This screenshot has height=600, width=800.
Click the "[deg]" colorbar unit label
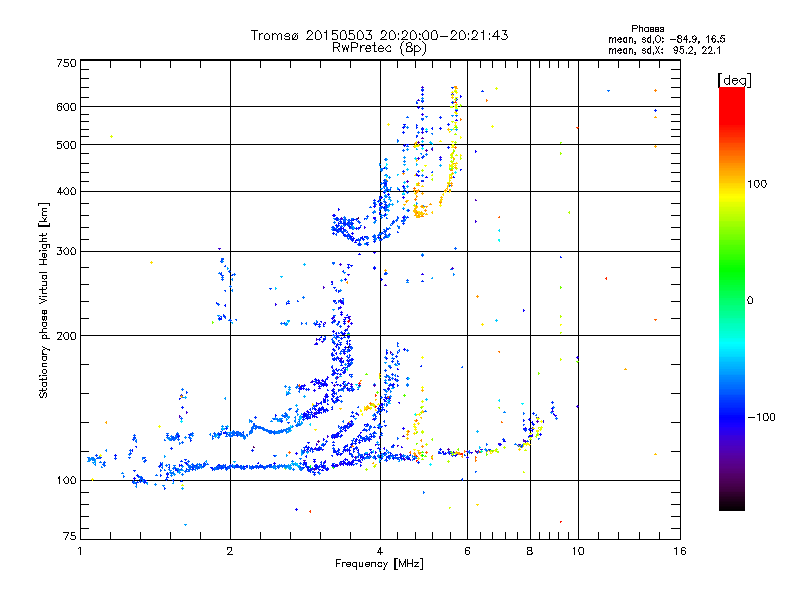coord(734,80)
